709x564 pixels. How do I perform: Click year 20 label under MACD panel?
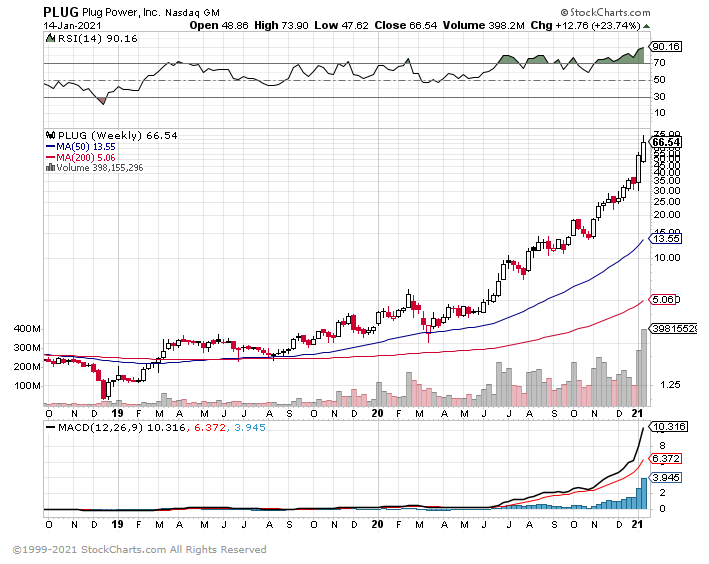[377, 524]
